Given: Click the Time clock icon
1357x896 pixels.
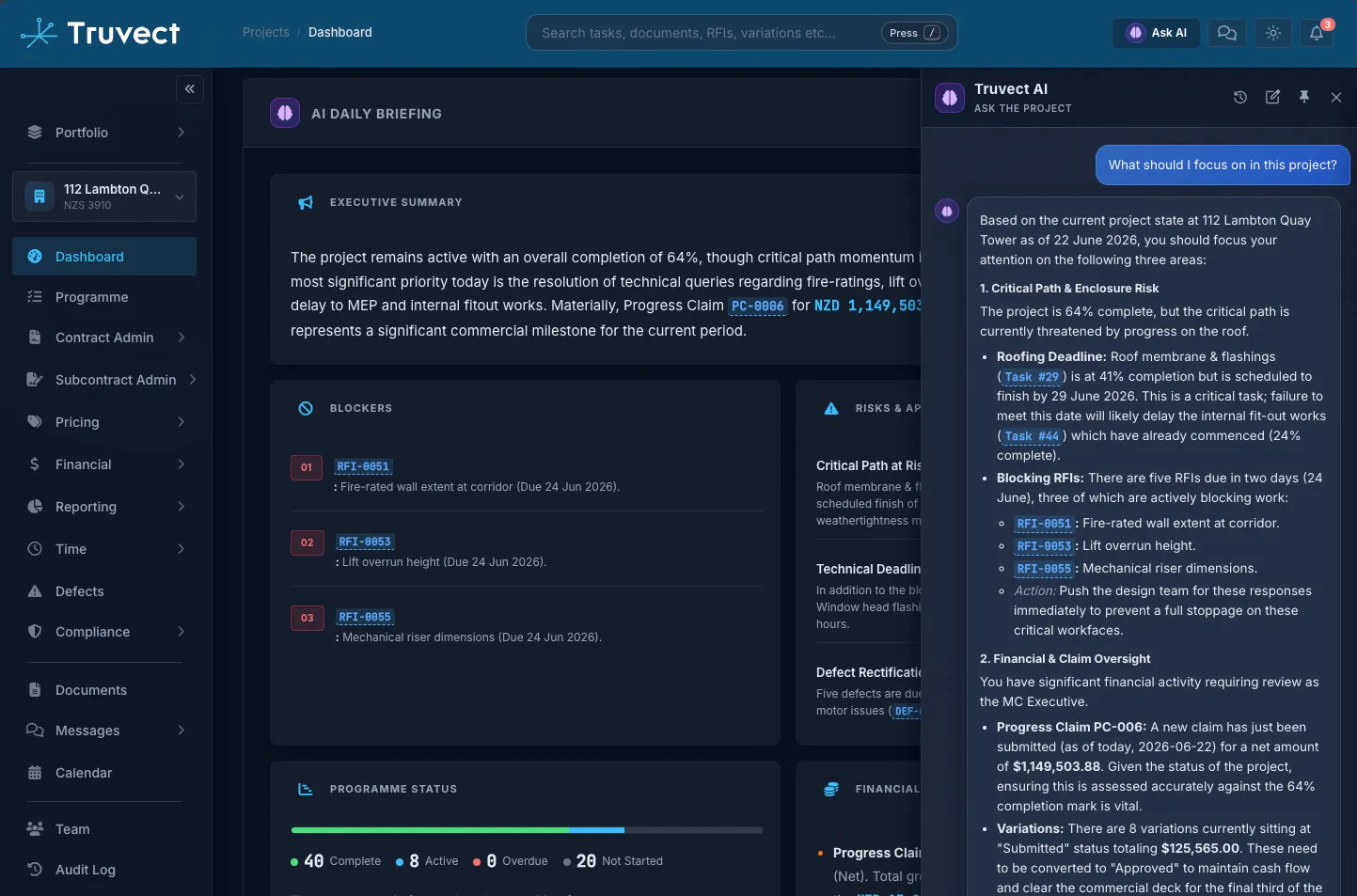Looking at the screenshot, I should (35, 549).
